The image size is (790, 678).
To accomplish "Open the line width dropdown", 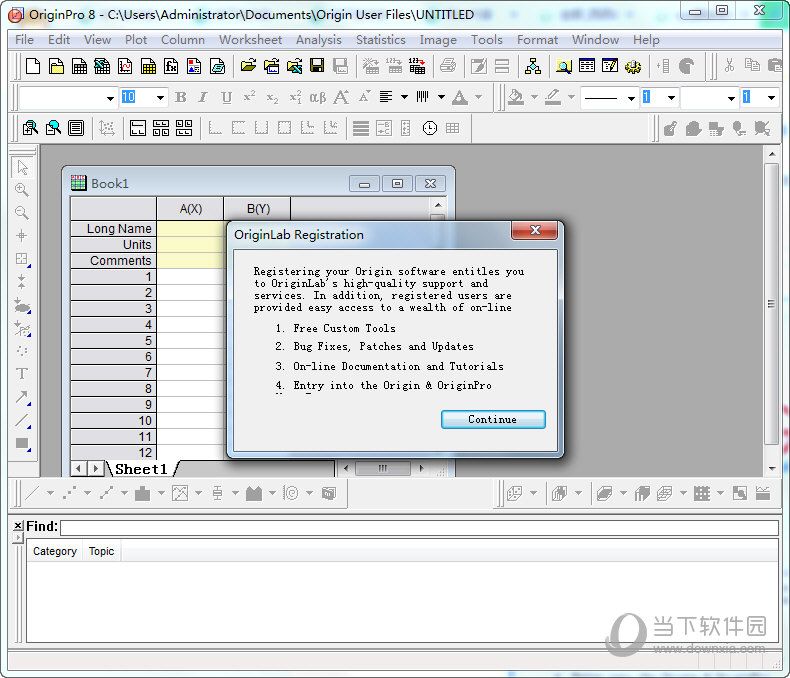I will (x=671, y=98).
